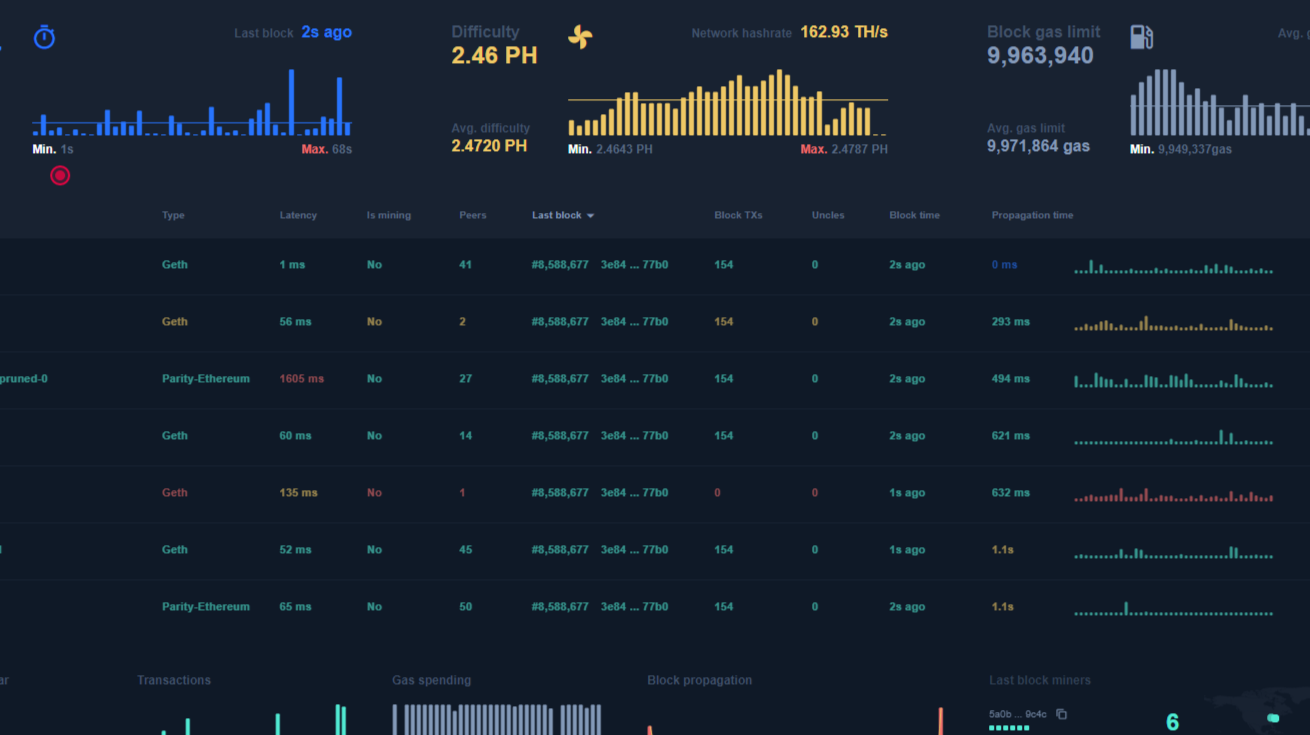Click the blue block time bar chart
The height and width of the screenshot is (735, 1310).
point(192,102)
